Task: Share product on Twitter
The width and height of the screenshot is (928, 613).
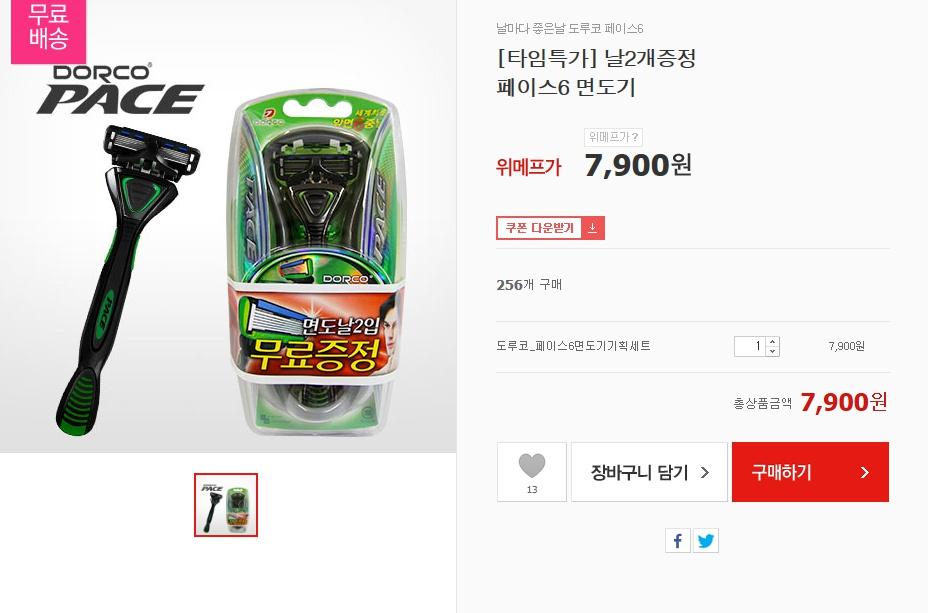Action: pyautogui.click(x=705, y=540)
